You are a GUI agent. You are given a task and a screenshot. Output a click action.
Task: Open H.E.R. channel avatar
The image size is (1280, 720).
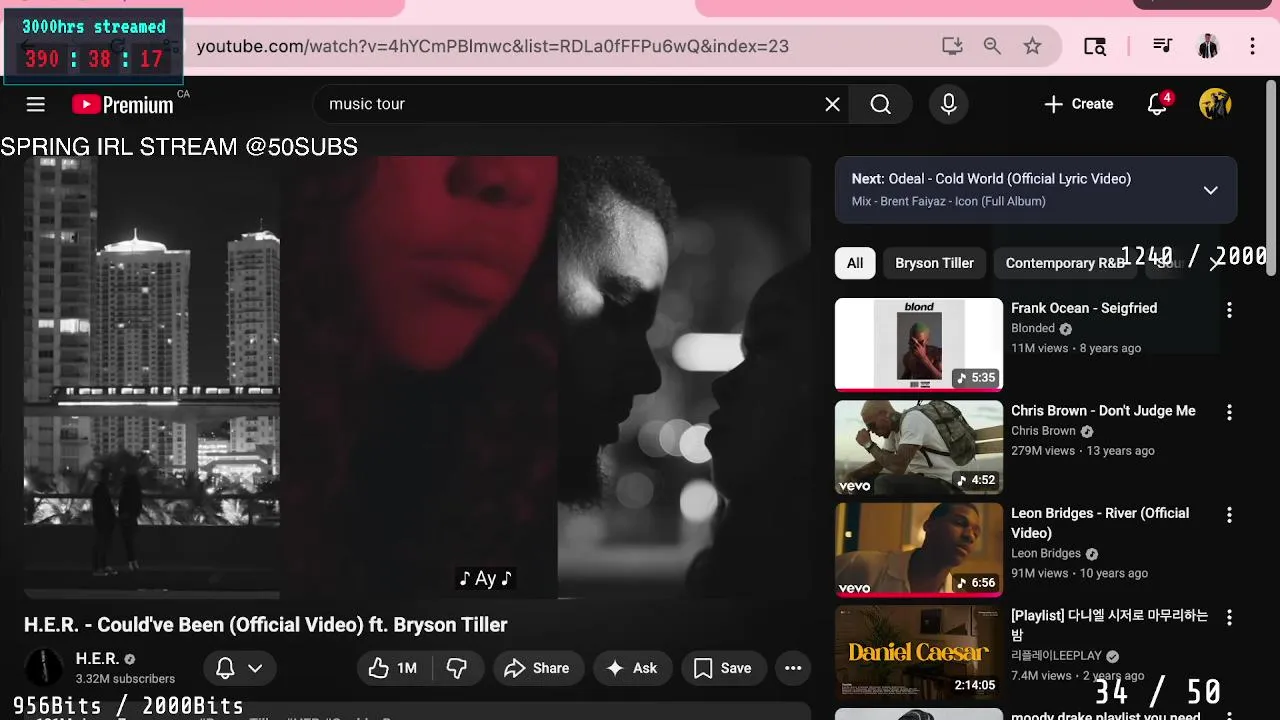click(x=43, y=668)
